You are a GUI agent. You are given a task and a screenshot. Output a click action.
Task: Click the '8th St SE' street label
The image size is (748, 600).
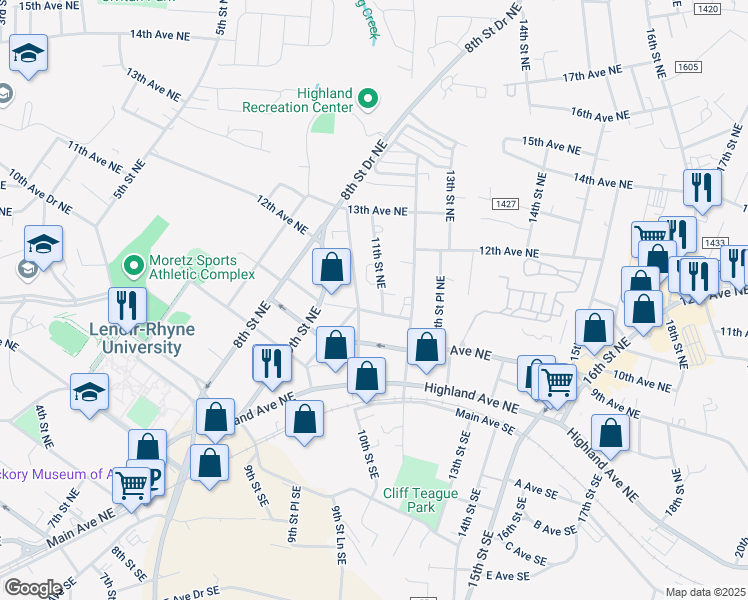(x=129, y=564)
